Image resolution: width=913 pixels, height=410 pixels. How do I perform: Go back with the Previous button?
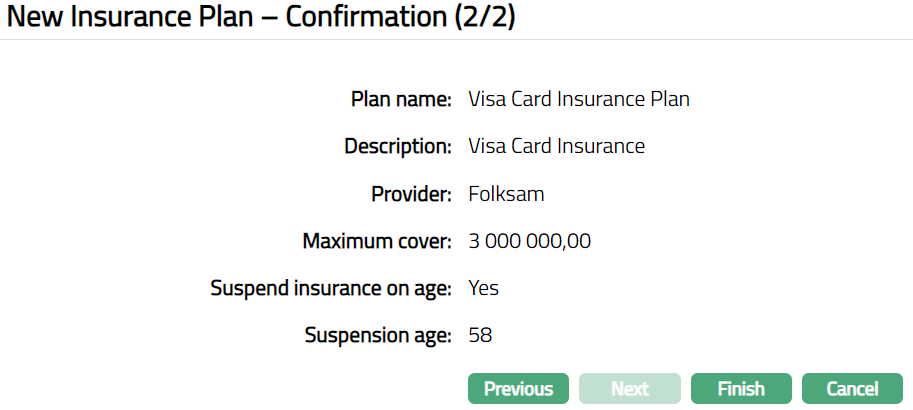click(518, 389)
